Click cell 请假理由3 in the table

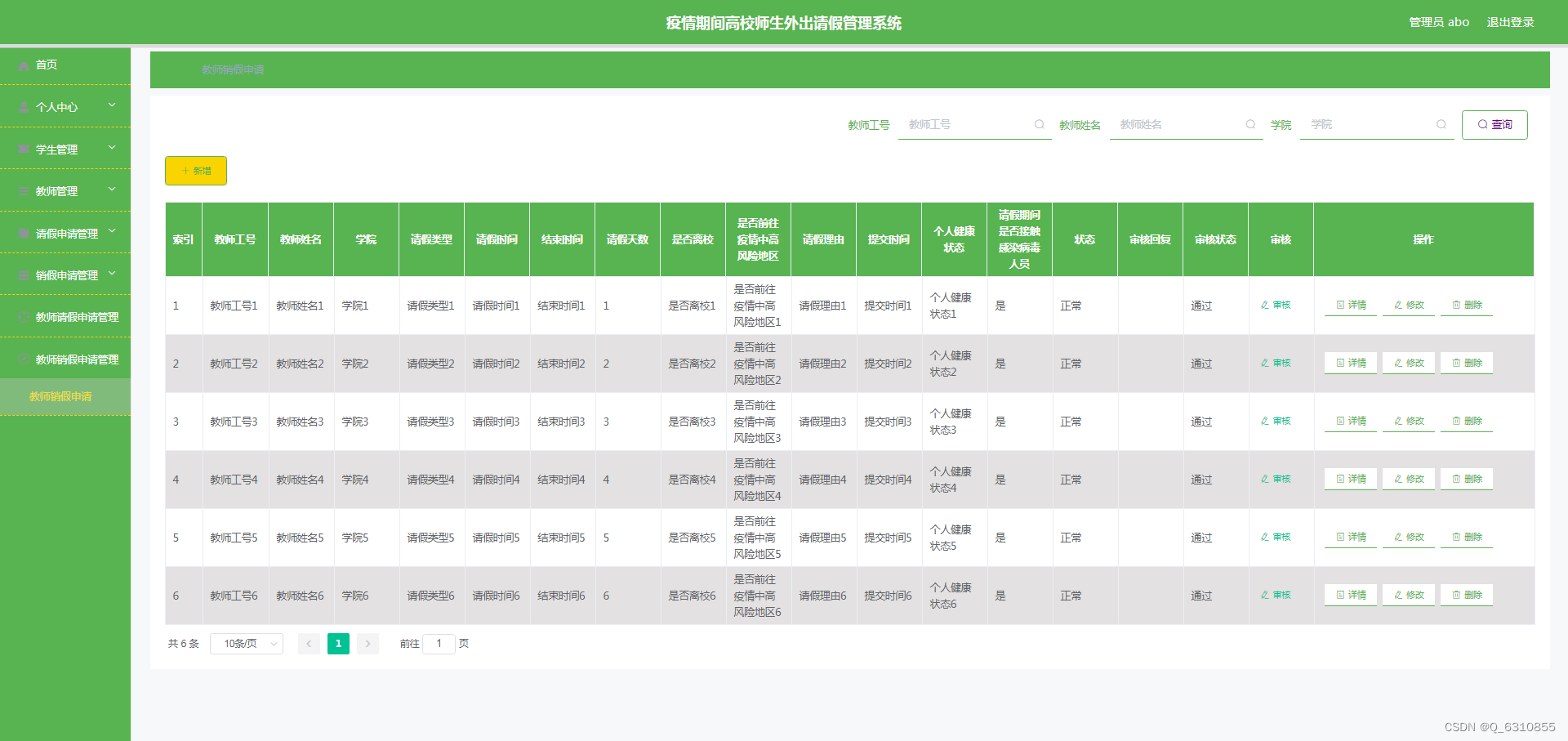(x=822, y=422)
